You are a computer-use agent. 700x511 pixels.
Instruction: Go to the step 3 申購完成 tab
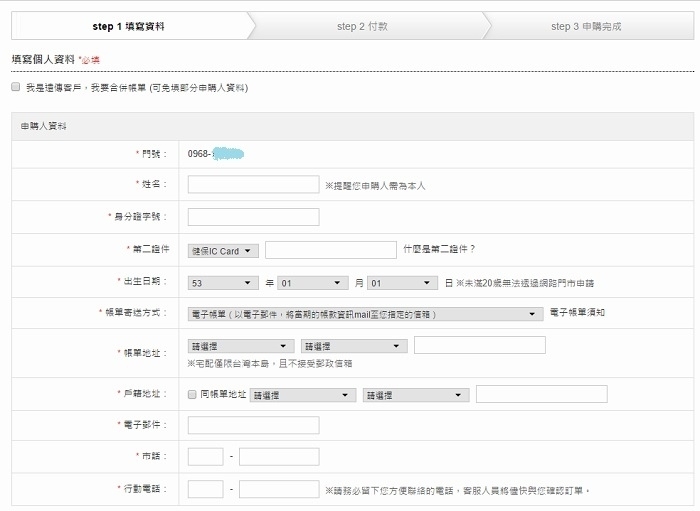pyautogui.click(x=585, y=26)
